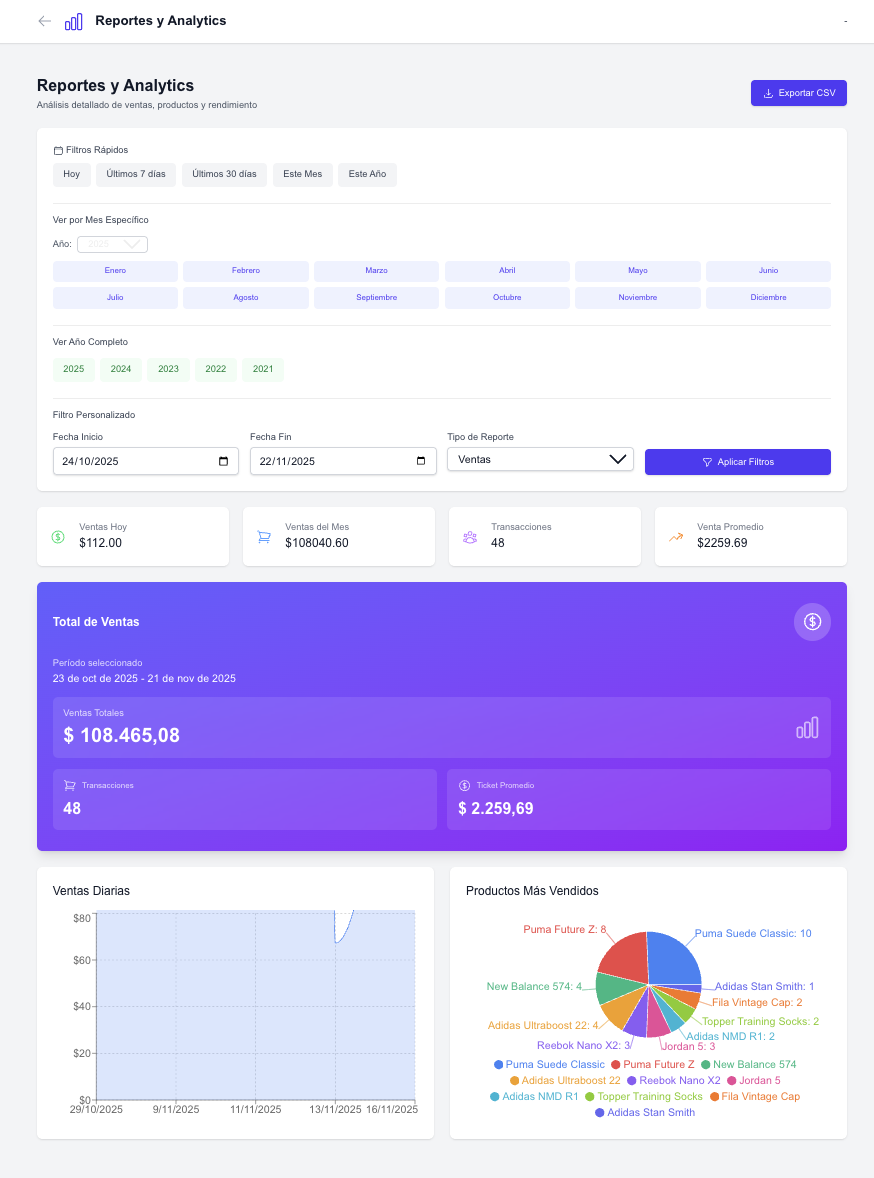
Task: Click the users icon on the Transacciones card
Action: [470, 536]
